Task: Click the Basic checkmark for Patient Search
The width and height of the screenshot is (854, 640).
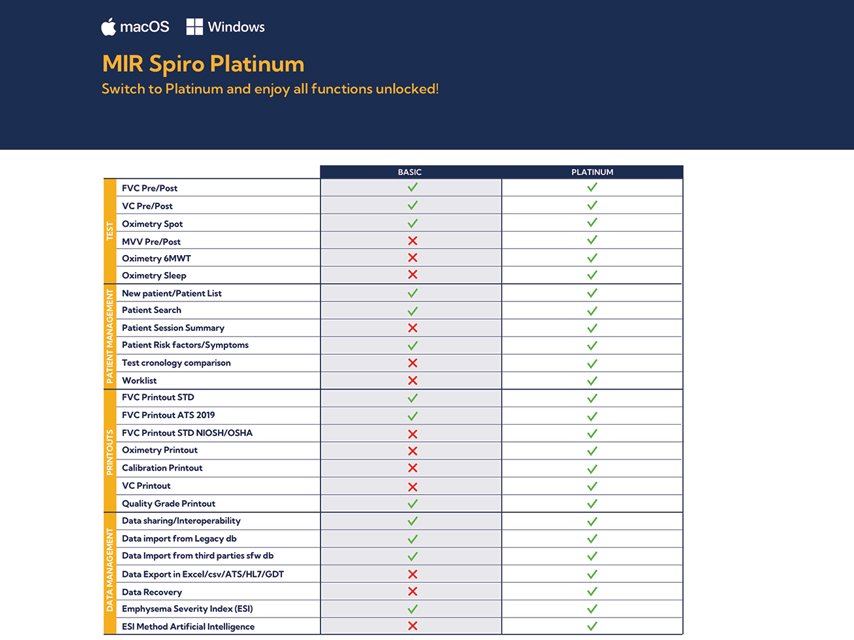Action: 412,310
